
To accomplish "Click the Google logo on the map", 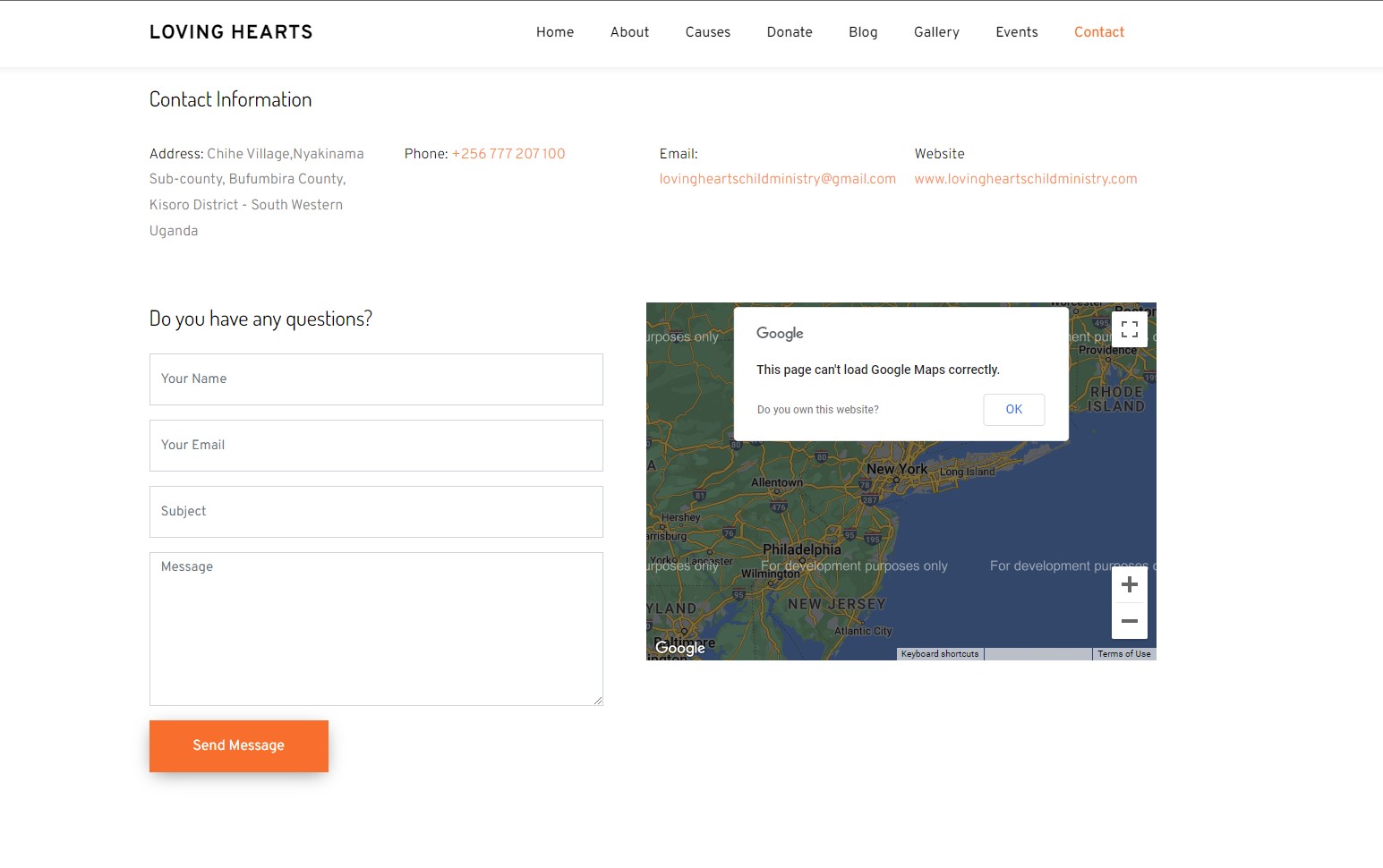I will (x=680, y=648).
